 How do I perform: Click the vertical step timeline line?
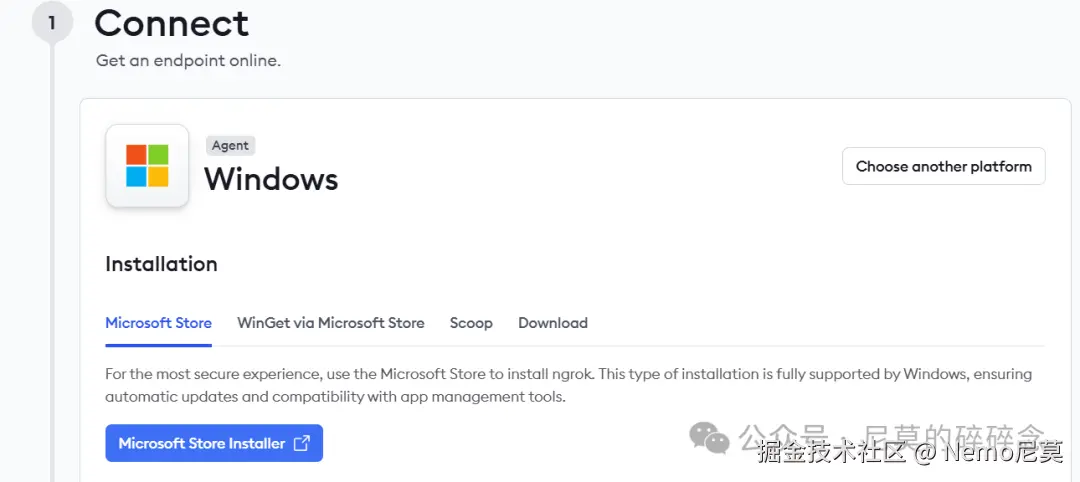tap(52, 250)
